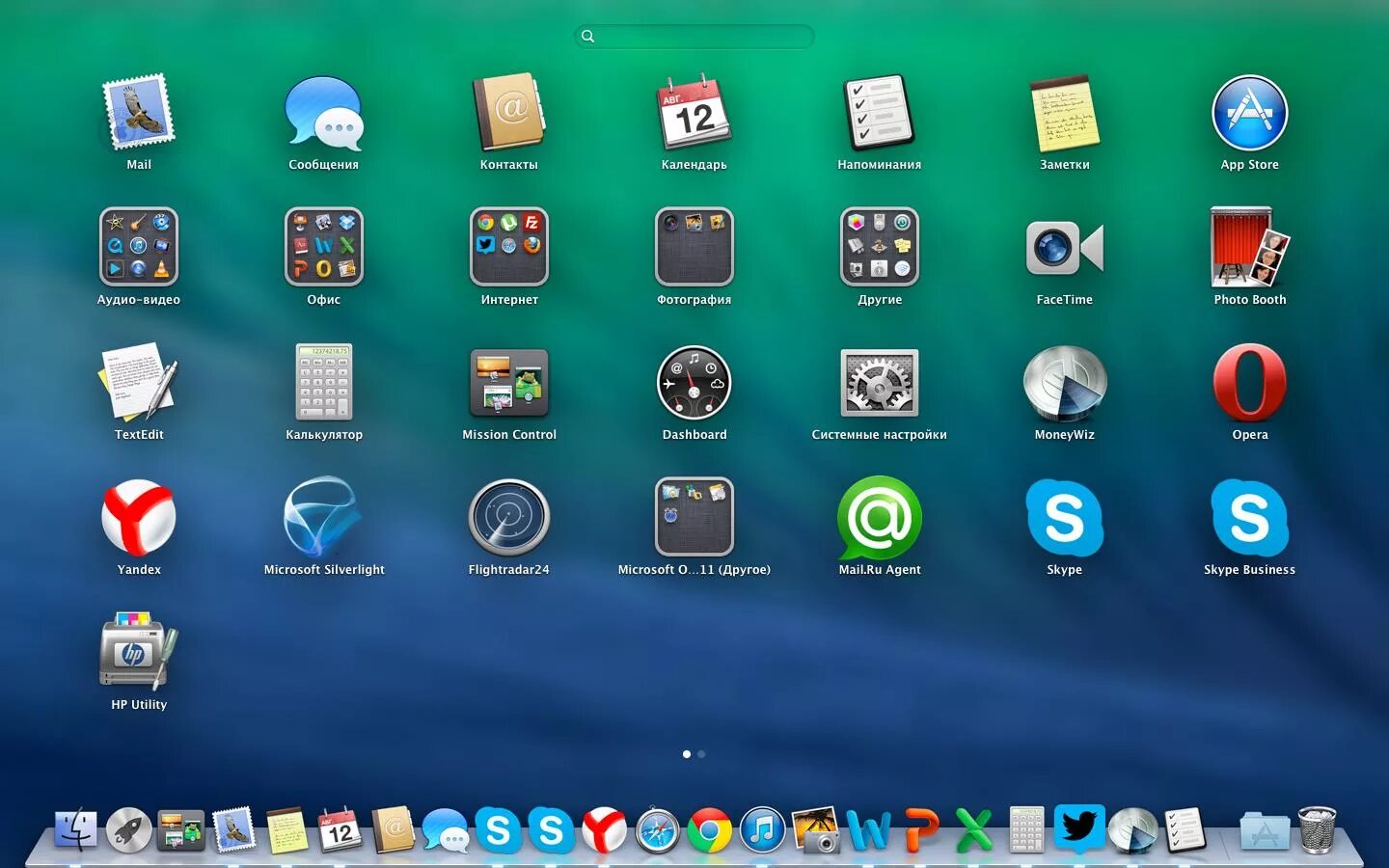Open Finder from the Dock

[75, 829]
